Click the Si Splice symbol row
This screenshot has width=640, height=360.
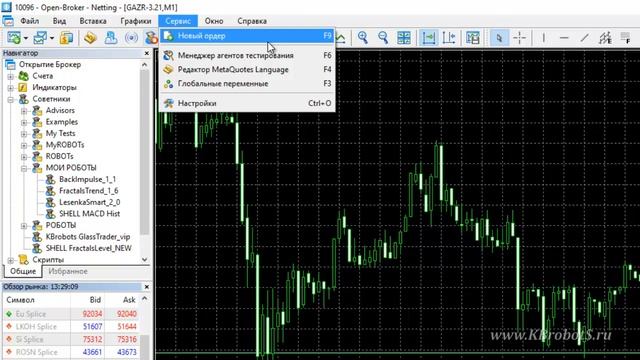click(71, 339)
